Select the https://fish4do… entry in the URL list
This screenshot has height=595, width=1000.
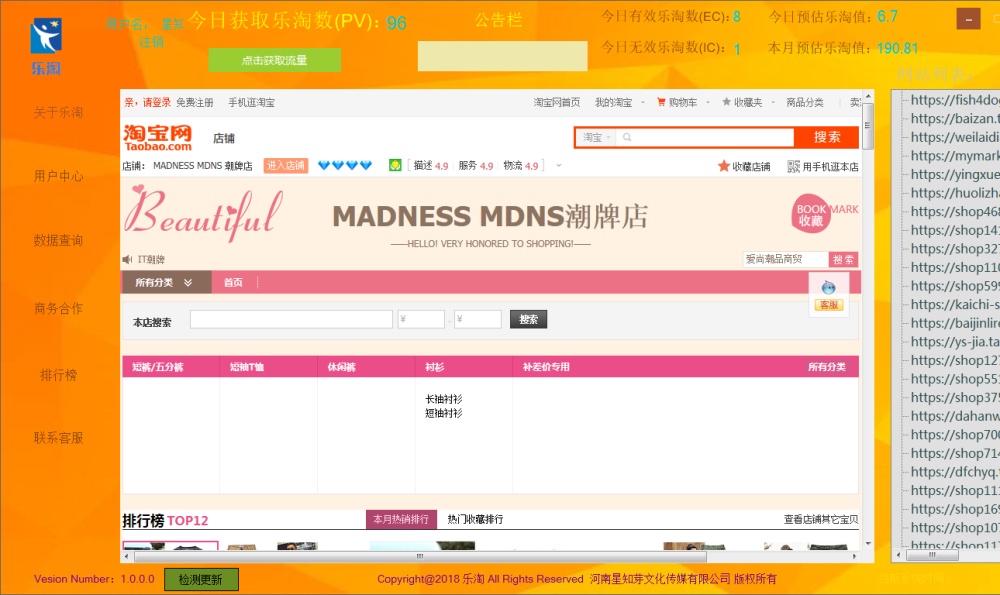(955, 100)
